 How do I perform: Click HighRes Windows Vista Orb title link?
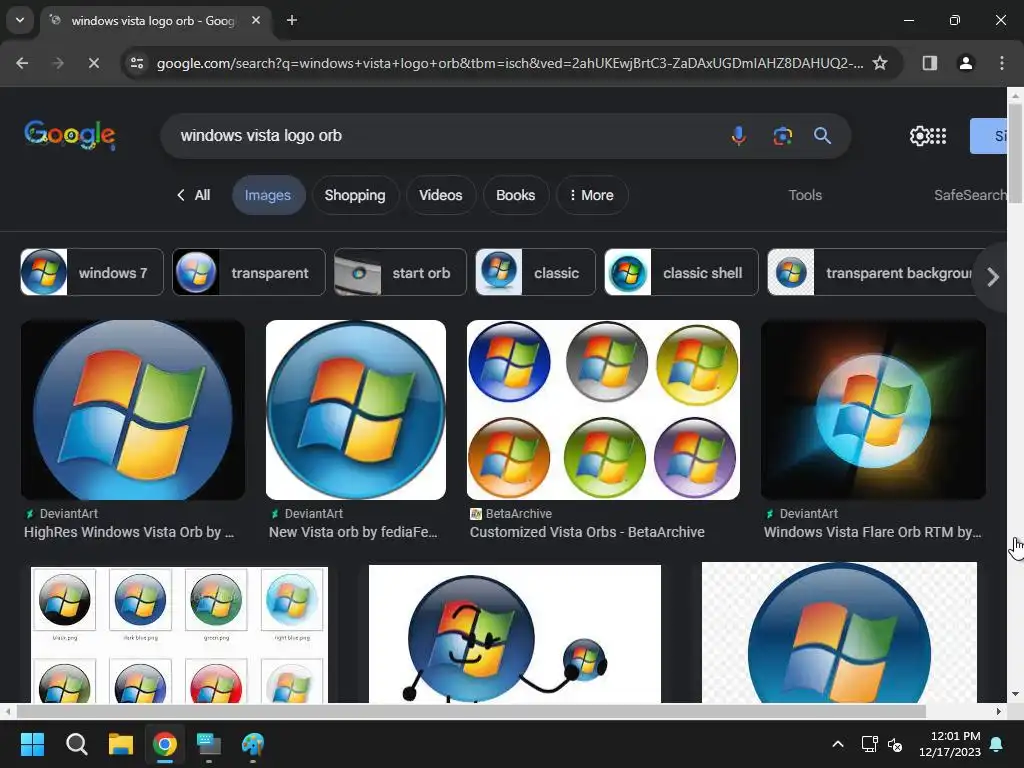pos(129,532)
